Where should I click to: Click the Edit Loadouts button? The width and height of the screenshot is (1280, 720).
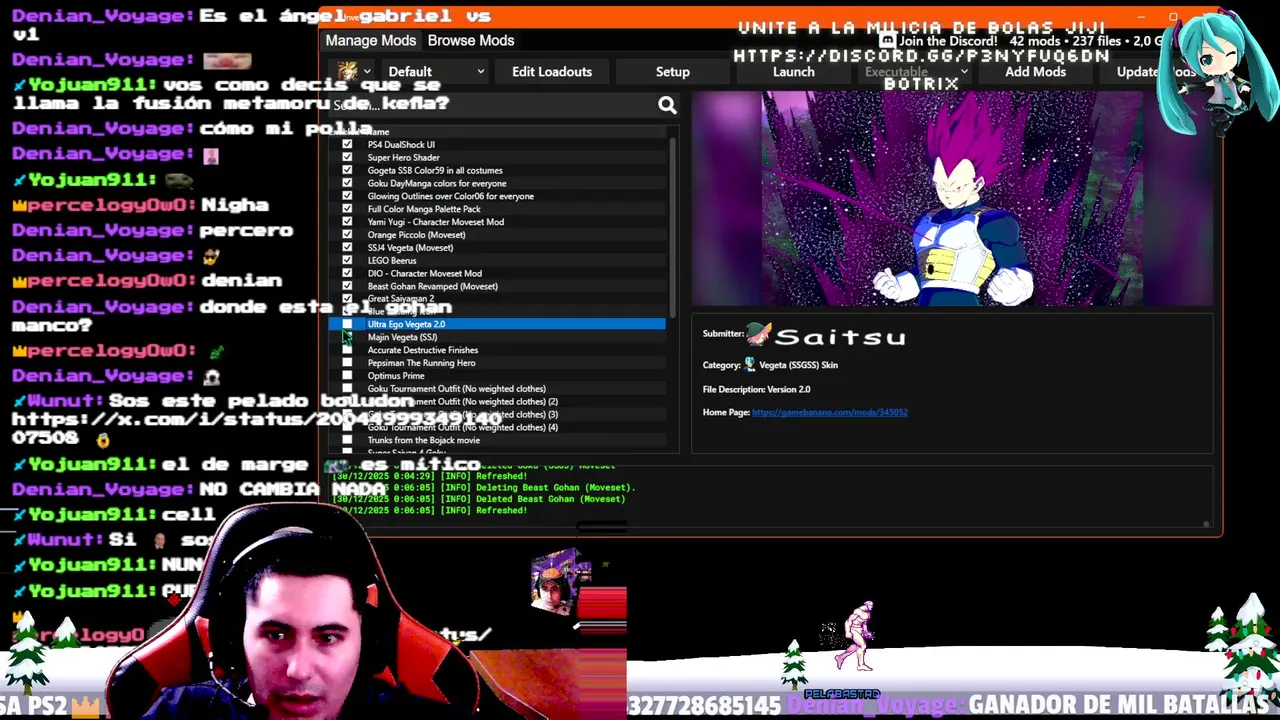coord(552,72)
